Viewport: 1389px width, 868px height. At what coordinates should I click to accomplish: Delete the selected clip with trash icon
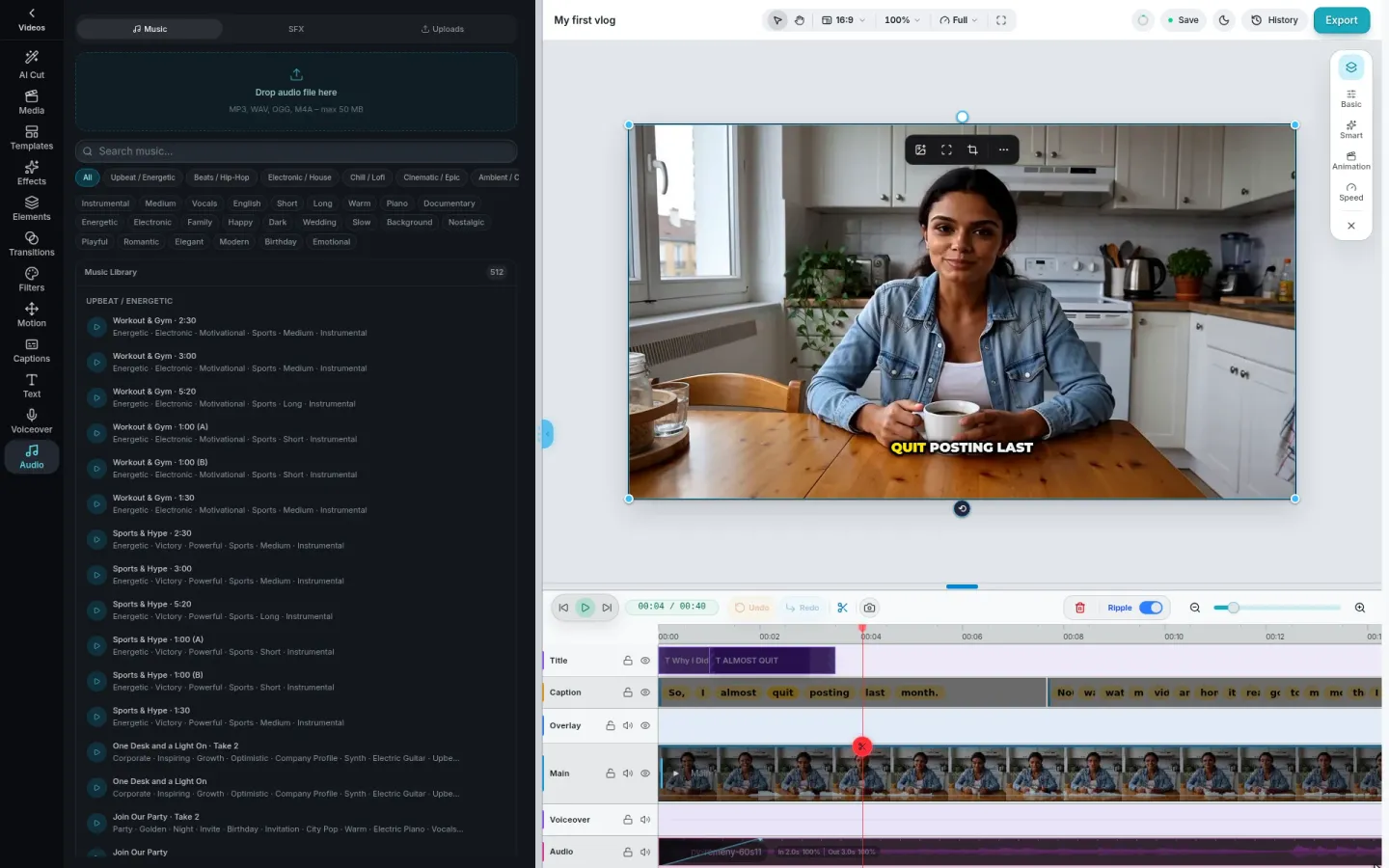[x=1080, y=608]
